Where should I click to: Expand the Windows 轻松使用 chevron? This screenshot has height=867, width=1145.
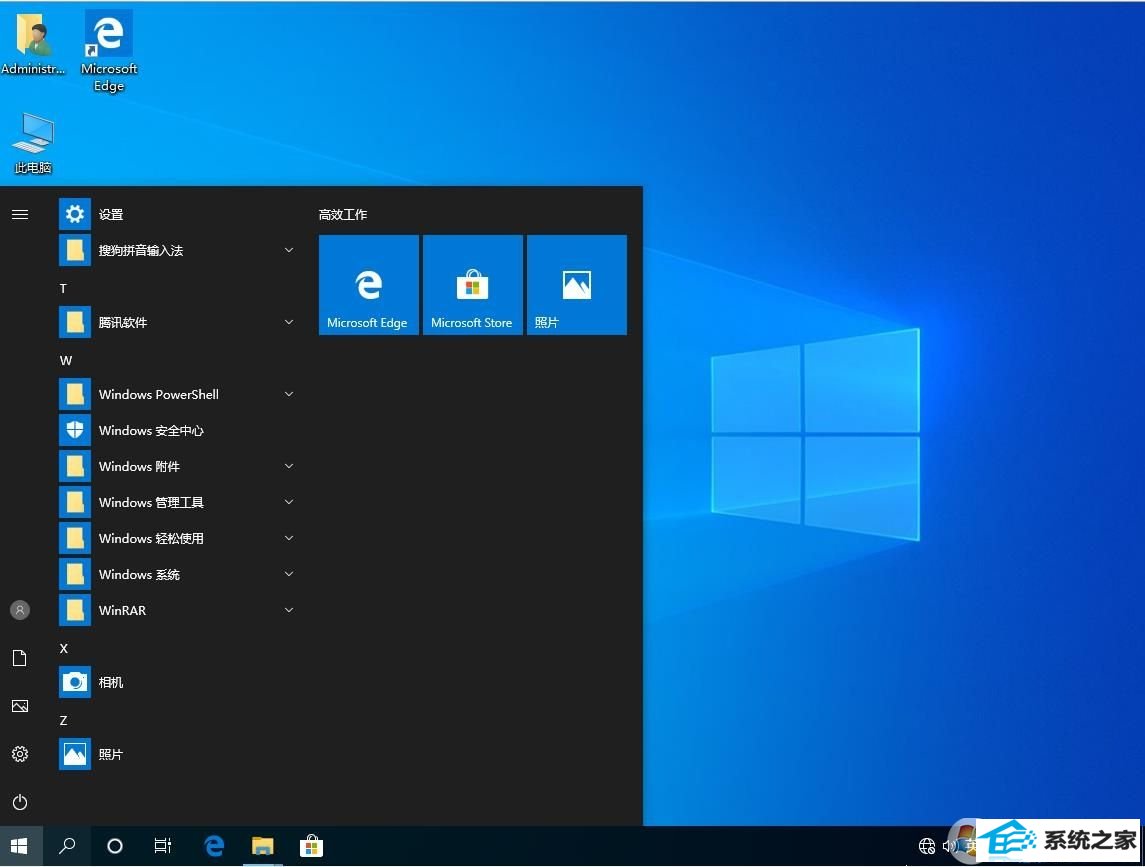click(x=289, y=538)
